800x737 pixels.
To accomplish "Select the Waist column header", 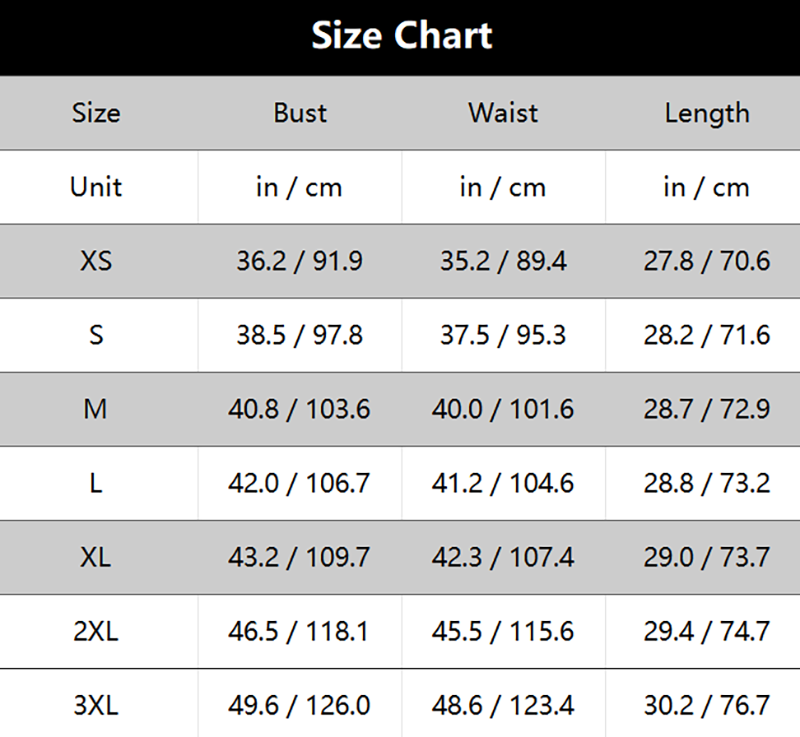I will pos(503,113).
